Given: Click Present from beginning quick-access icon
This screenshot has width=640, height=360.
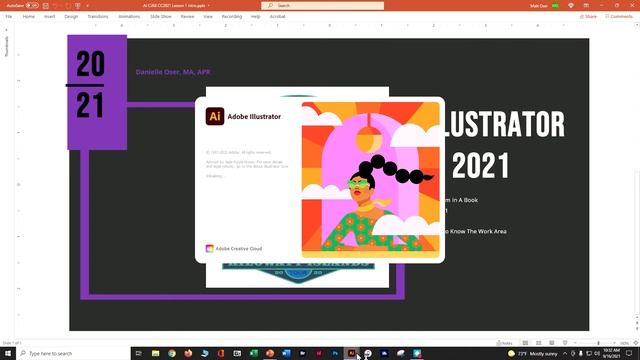Looking at the screenshot, I should (x=78, y=6).
